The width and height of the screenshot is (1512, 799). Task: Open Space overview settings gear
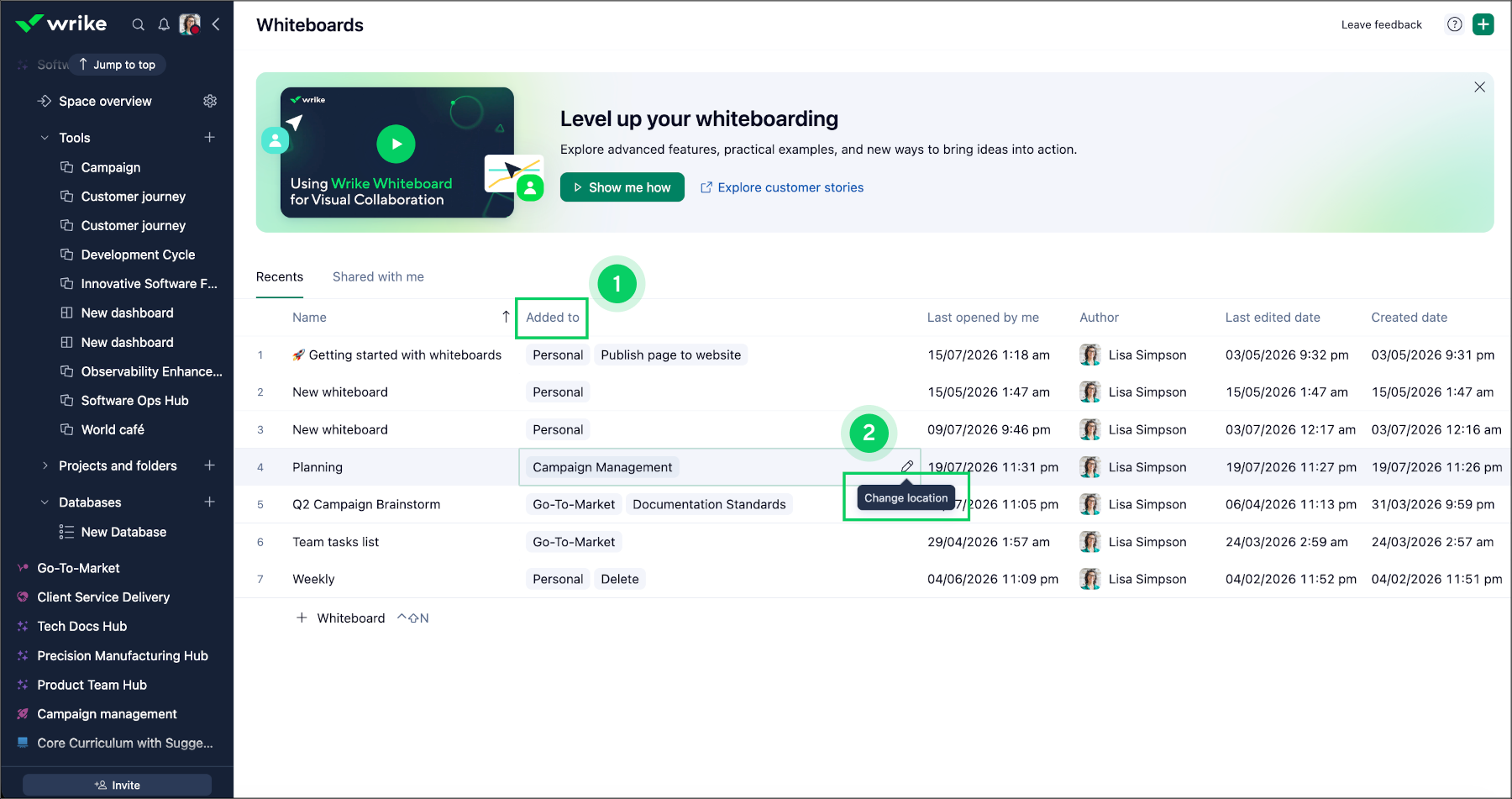(x=210, y=101)
